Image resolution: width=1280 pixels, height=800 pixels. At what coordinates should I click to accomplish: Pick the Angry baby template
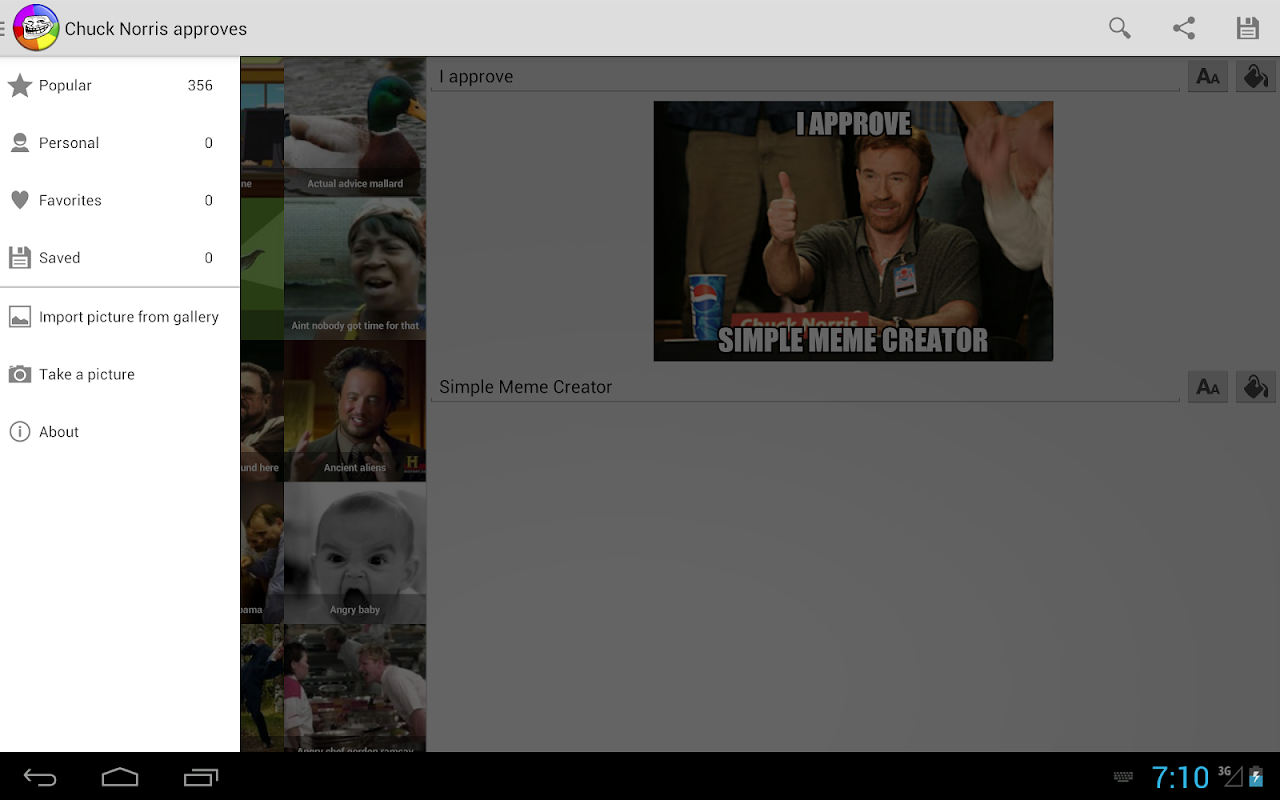[355, 553]
